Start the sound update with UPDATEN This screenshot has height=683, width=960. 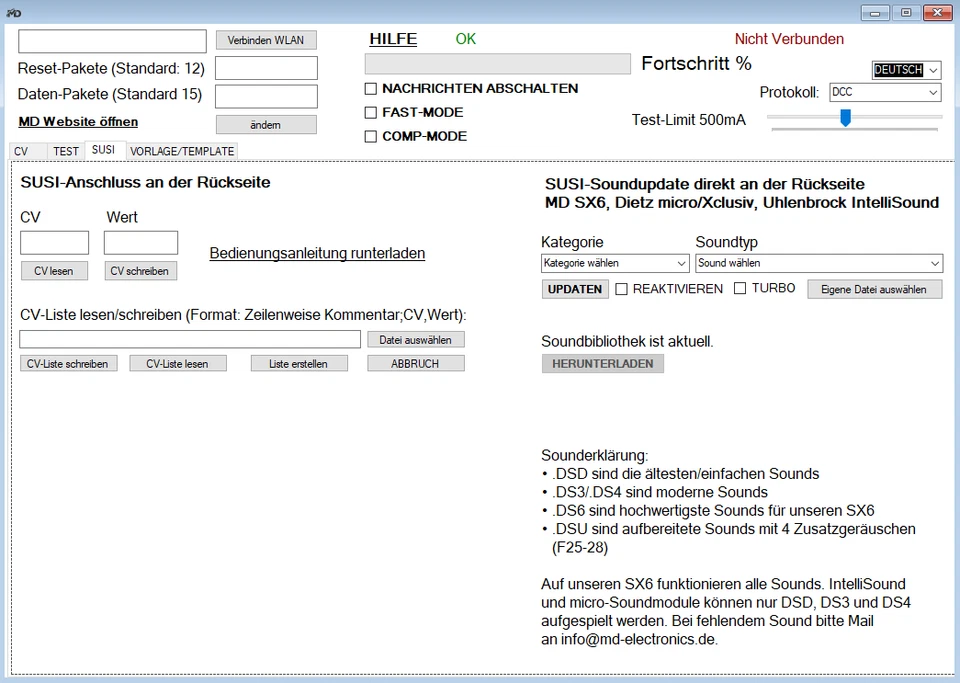point(574,288)
